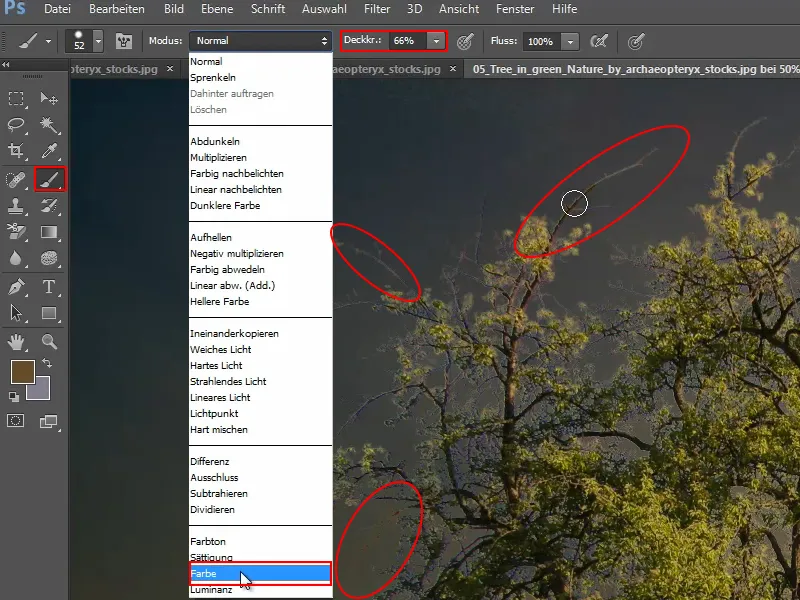Image resolution: width=800 pixels, height=600 pixels.
Task: Open the Deckkr. opacity slider arrow
Action: 436,41
